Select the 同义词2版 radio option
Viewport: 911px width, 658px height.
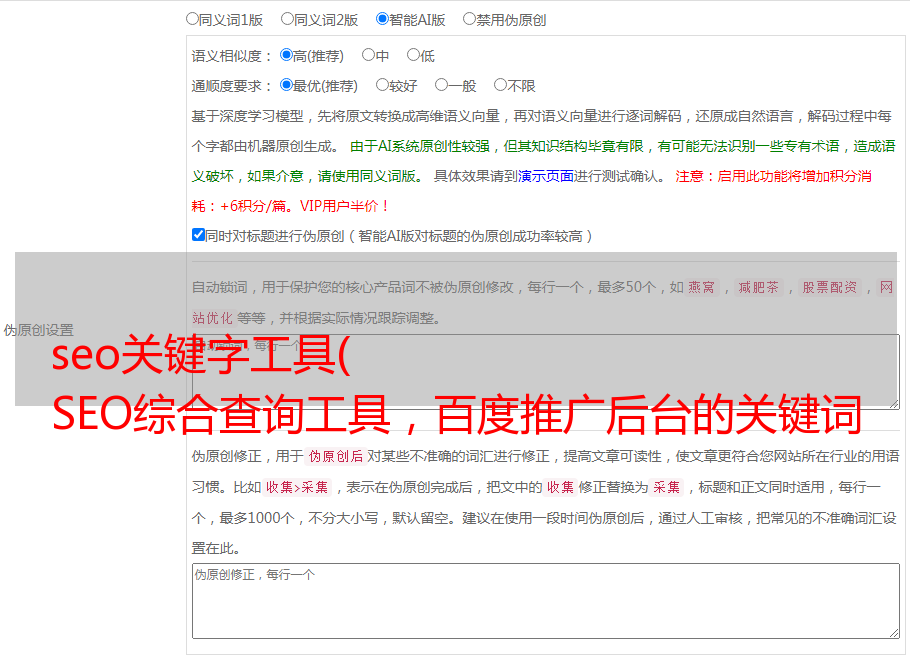(287, 19)
